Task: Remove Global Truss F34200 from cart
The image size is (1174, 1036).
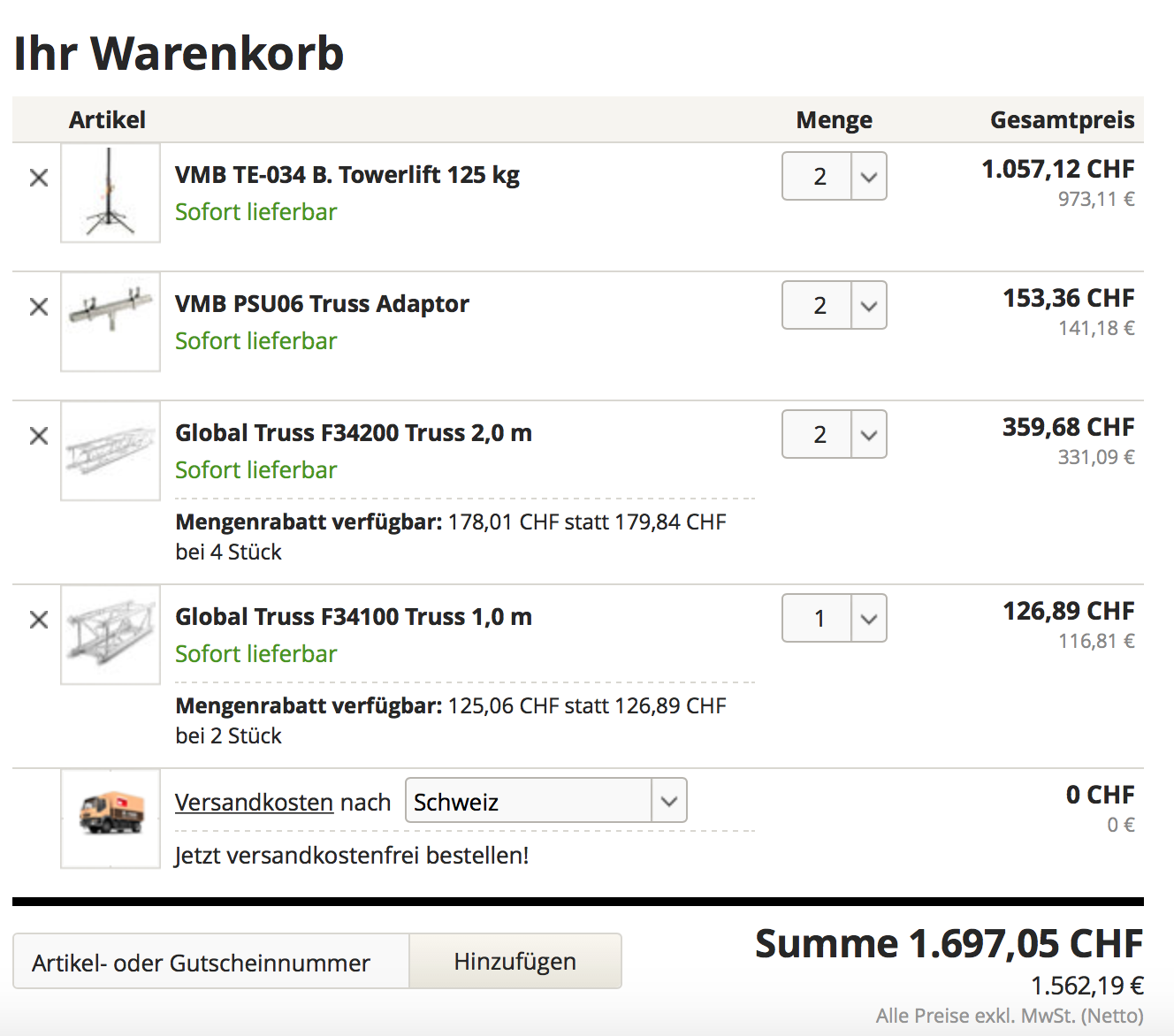Action: click(39, 436)
